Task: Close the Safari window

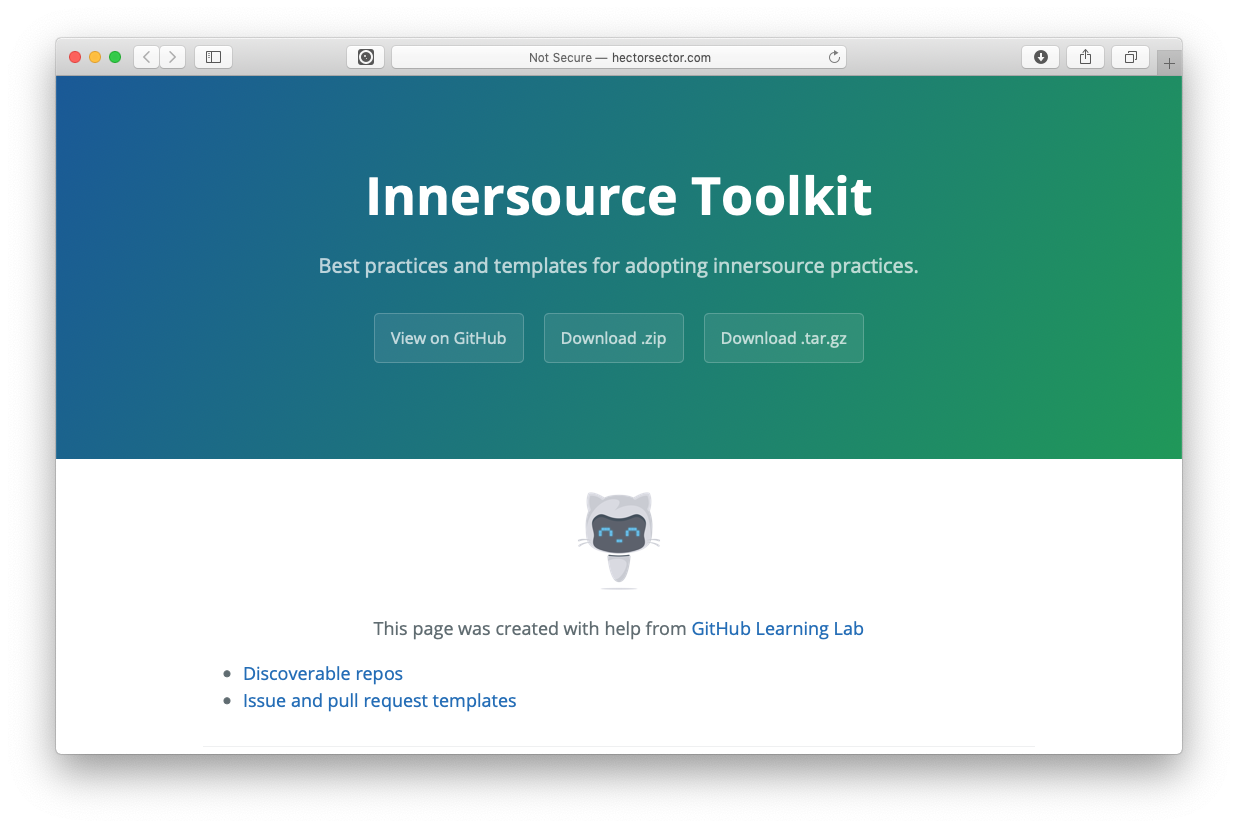Action: (75, 57)
